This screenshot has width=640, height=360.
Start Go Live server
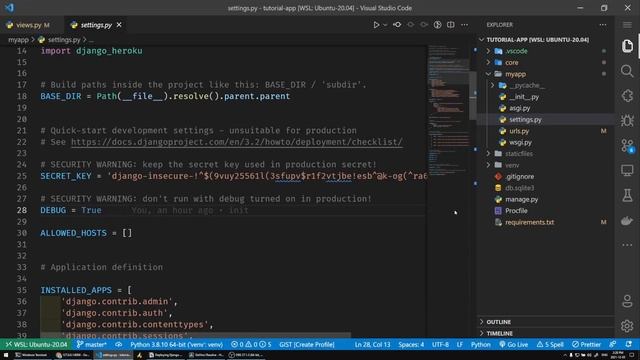tap(513, 344)
